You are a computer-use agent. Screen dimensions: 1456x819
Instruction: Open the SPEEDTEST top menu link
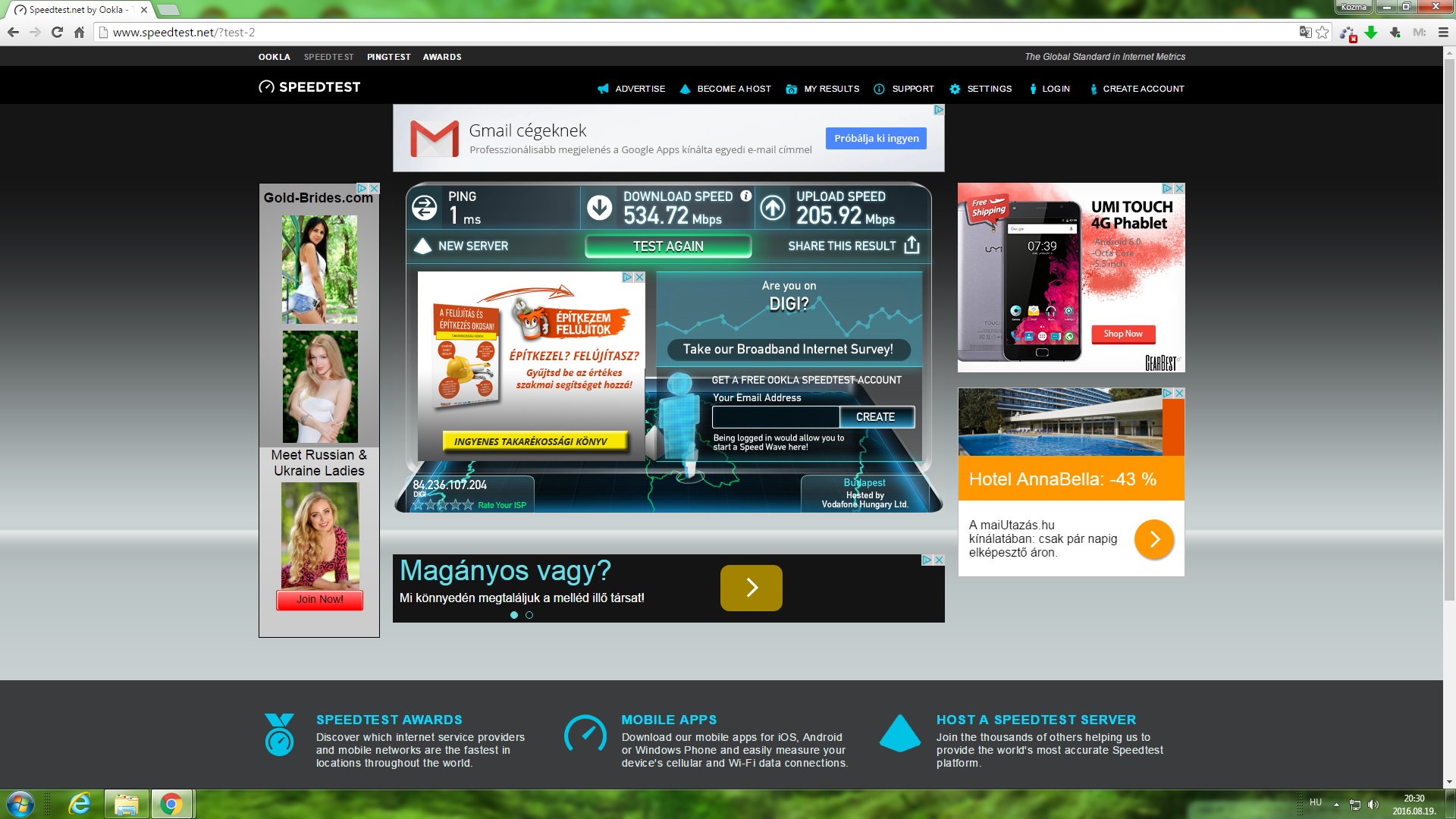328,57
